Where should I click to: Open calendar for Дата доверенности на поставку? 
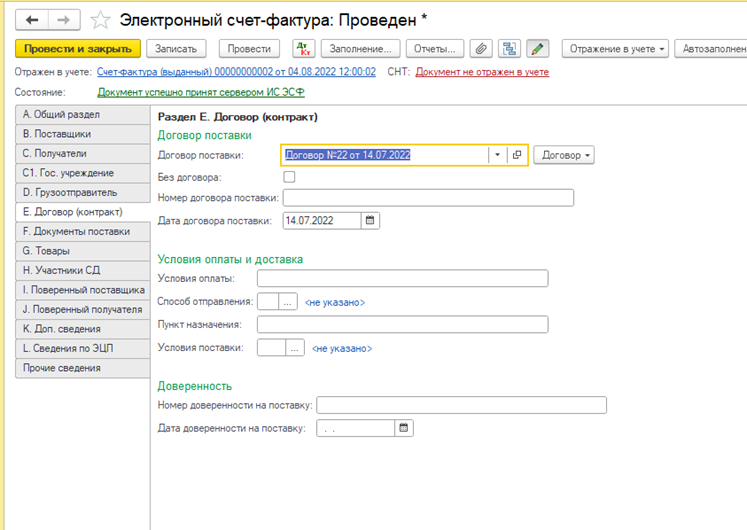(x=403, y=428)
